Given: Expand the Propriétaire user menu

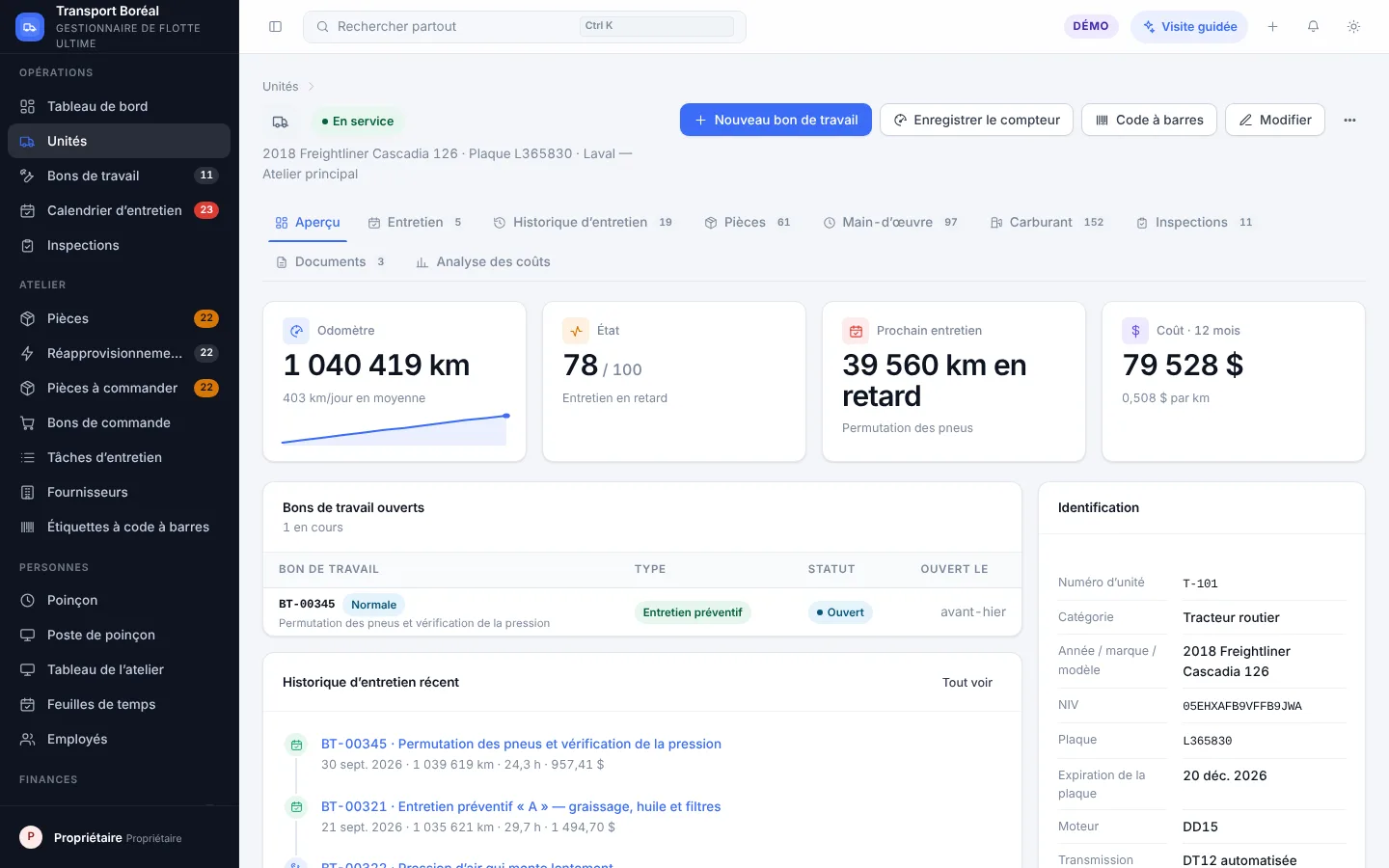Looking at the screenshot, I should [119, 837].
